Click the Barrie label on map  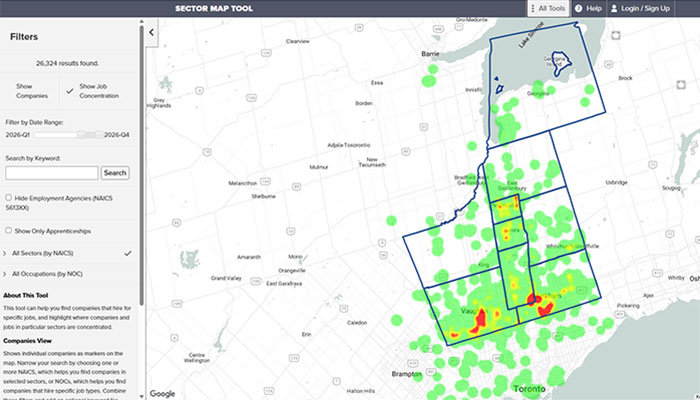[430, 54]
